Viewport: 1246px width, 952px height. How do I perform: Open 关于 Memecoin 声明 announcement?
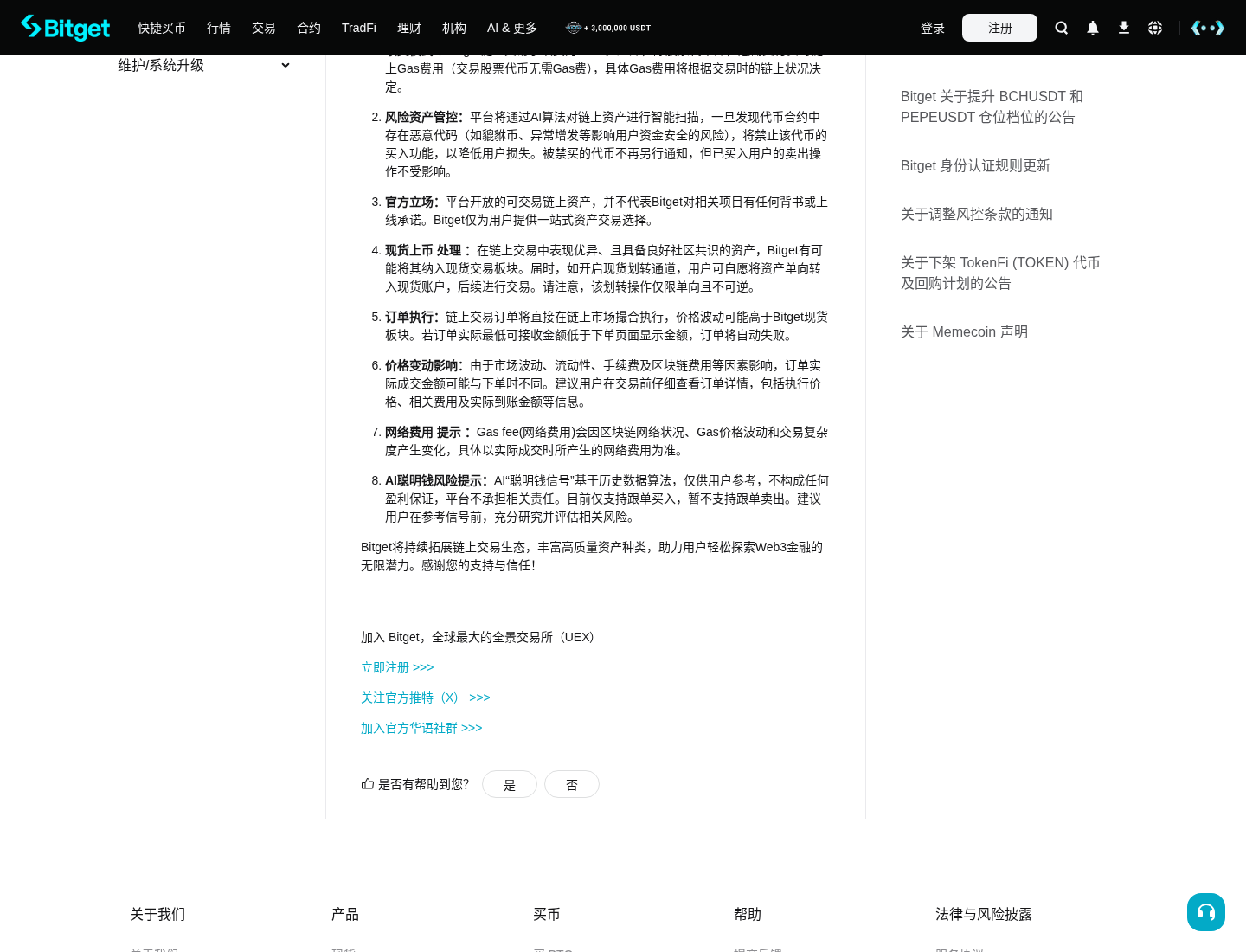(964, 332)
